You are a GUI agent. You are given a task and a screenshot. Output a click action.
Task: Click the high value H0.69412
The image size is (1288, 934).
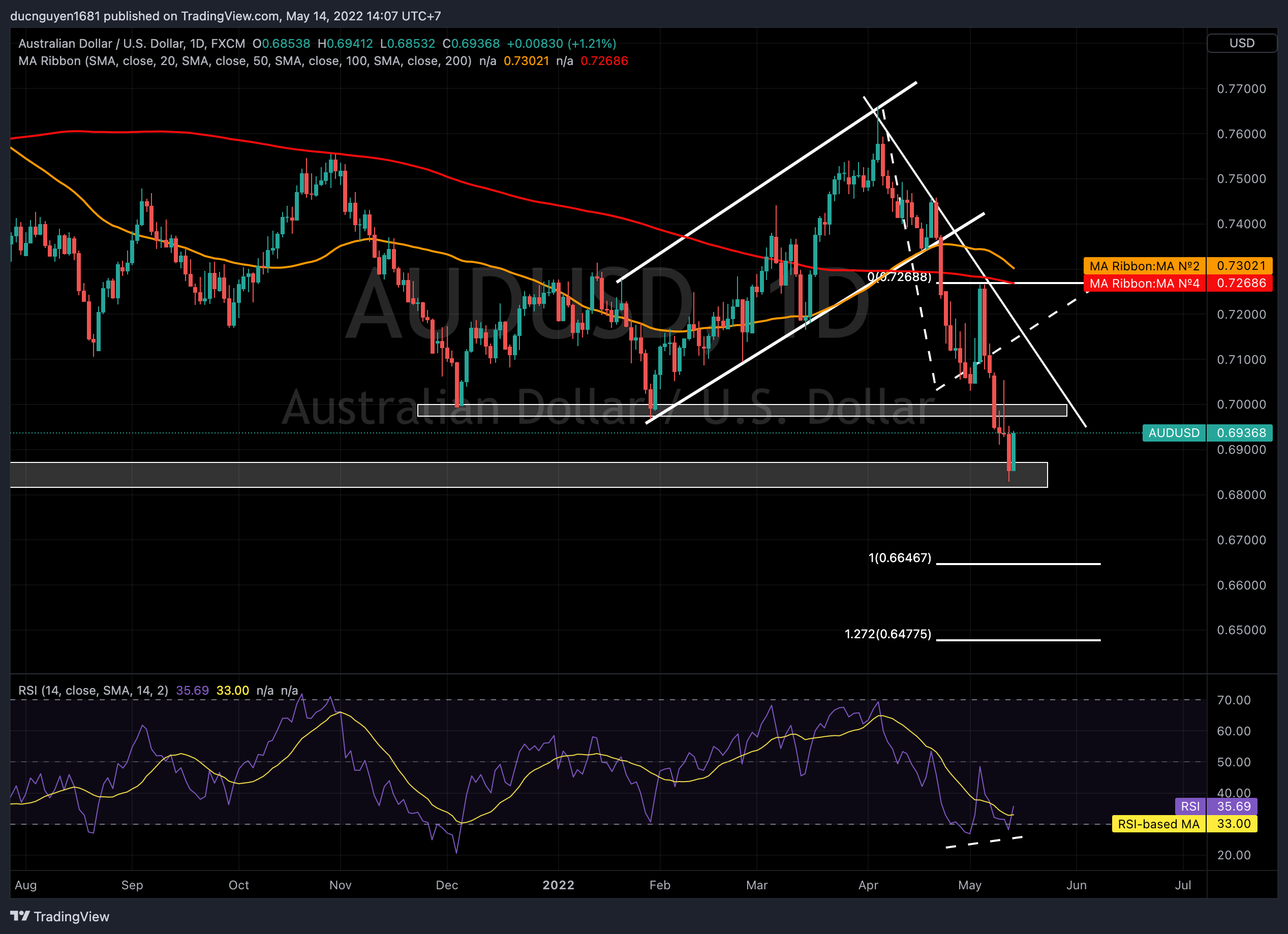(345, 44)
